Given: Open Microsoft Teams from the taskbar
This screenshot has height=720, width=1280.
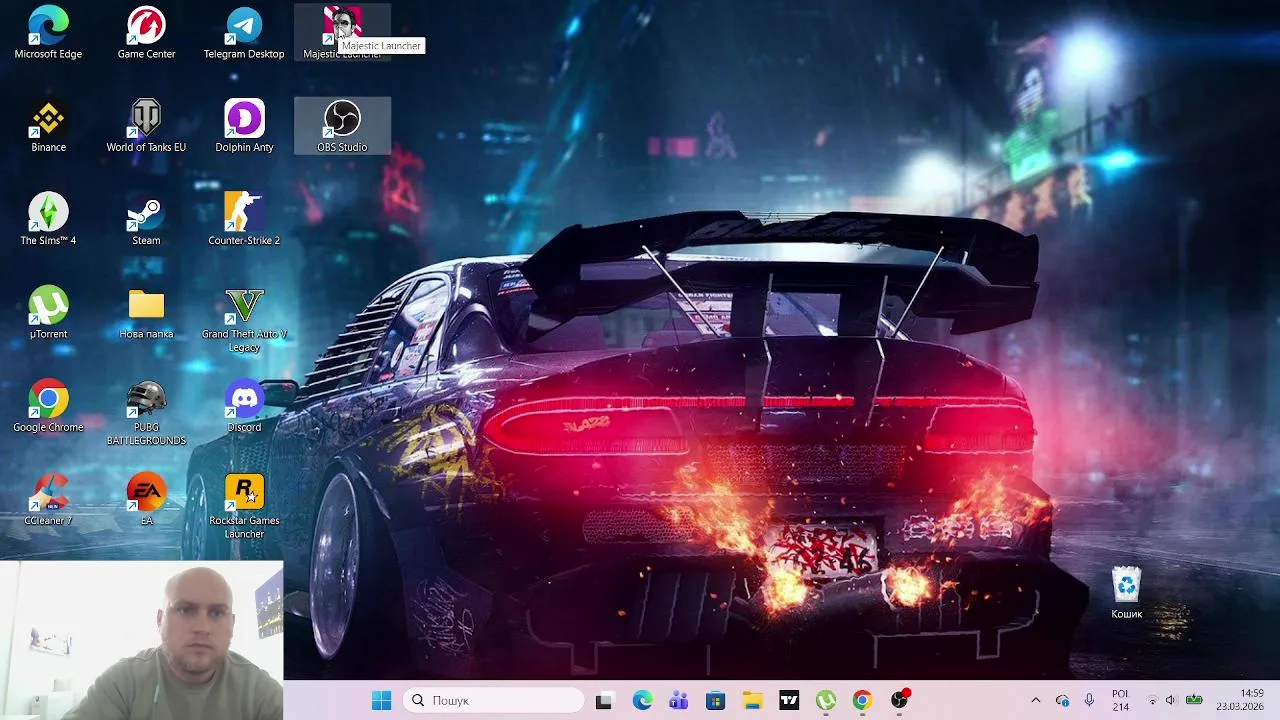Looking at the screenshot, I should pos(678,700).
